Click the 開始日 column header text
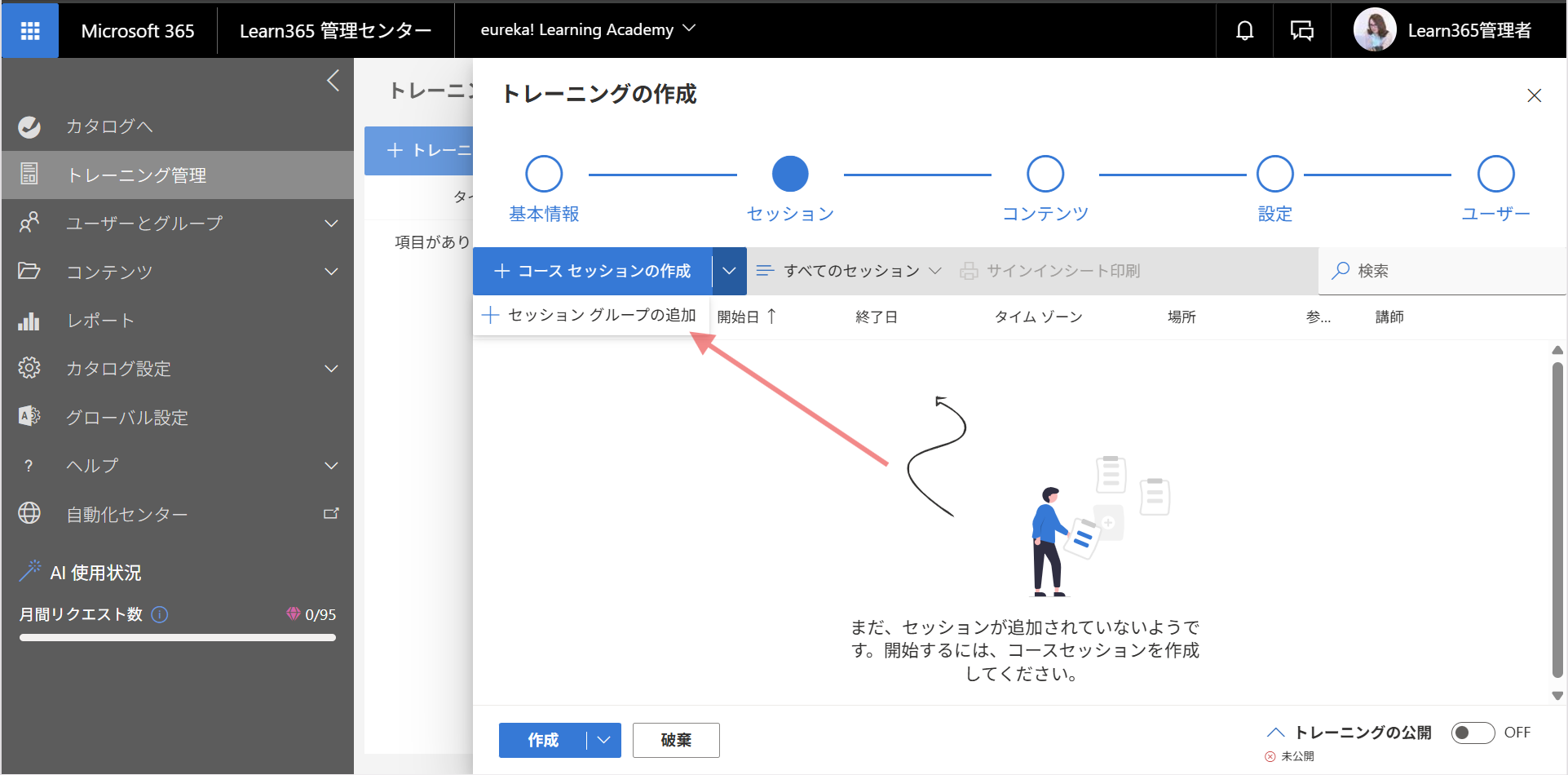1568x775 pixels. click(x=738, y=317)
